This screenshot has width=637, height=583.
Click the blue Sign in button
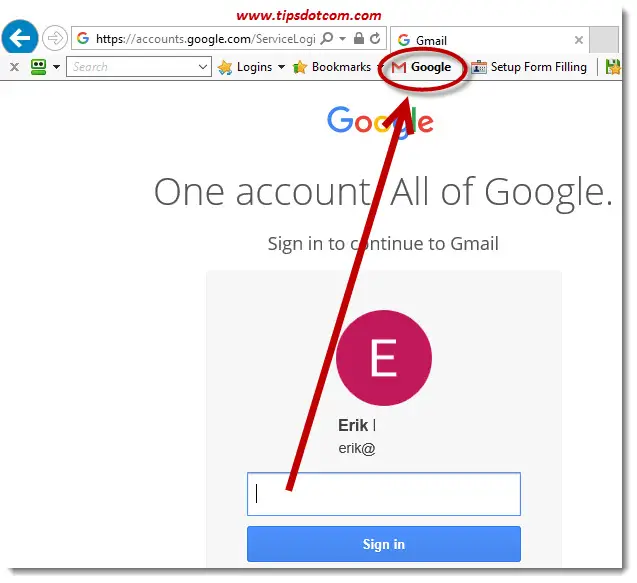pos(384,544)
